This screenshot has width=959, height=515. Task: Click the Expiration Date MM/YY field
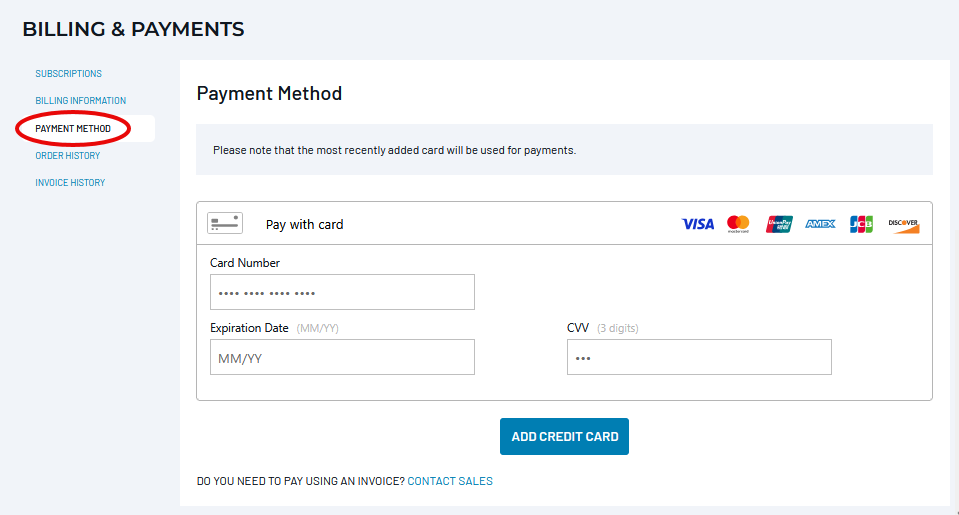342,357
